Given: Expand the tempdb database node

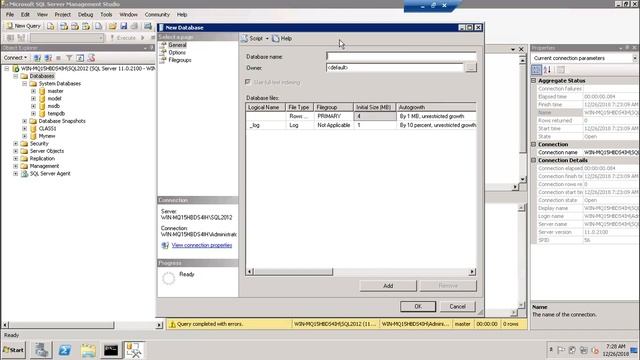Looking at the screenshot, I should pyautogui.click(x=33, y=113).
